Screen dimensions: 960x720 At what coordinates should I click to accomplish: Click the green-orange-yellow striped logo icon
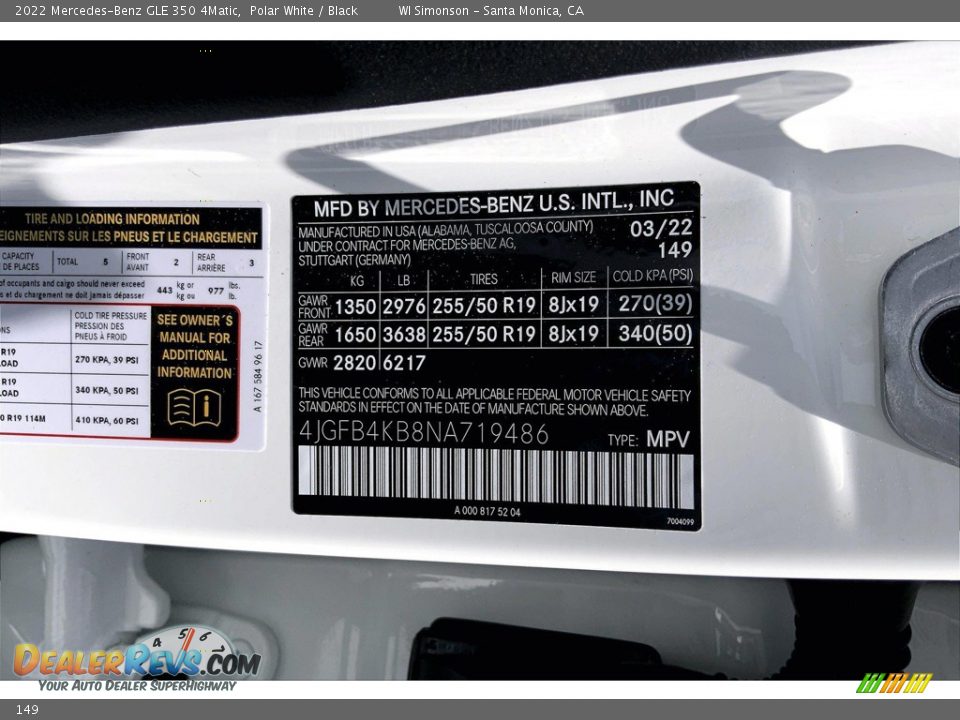[x=894, y=683]
